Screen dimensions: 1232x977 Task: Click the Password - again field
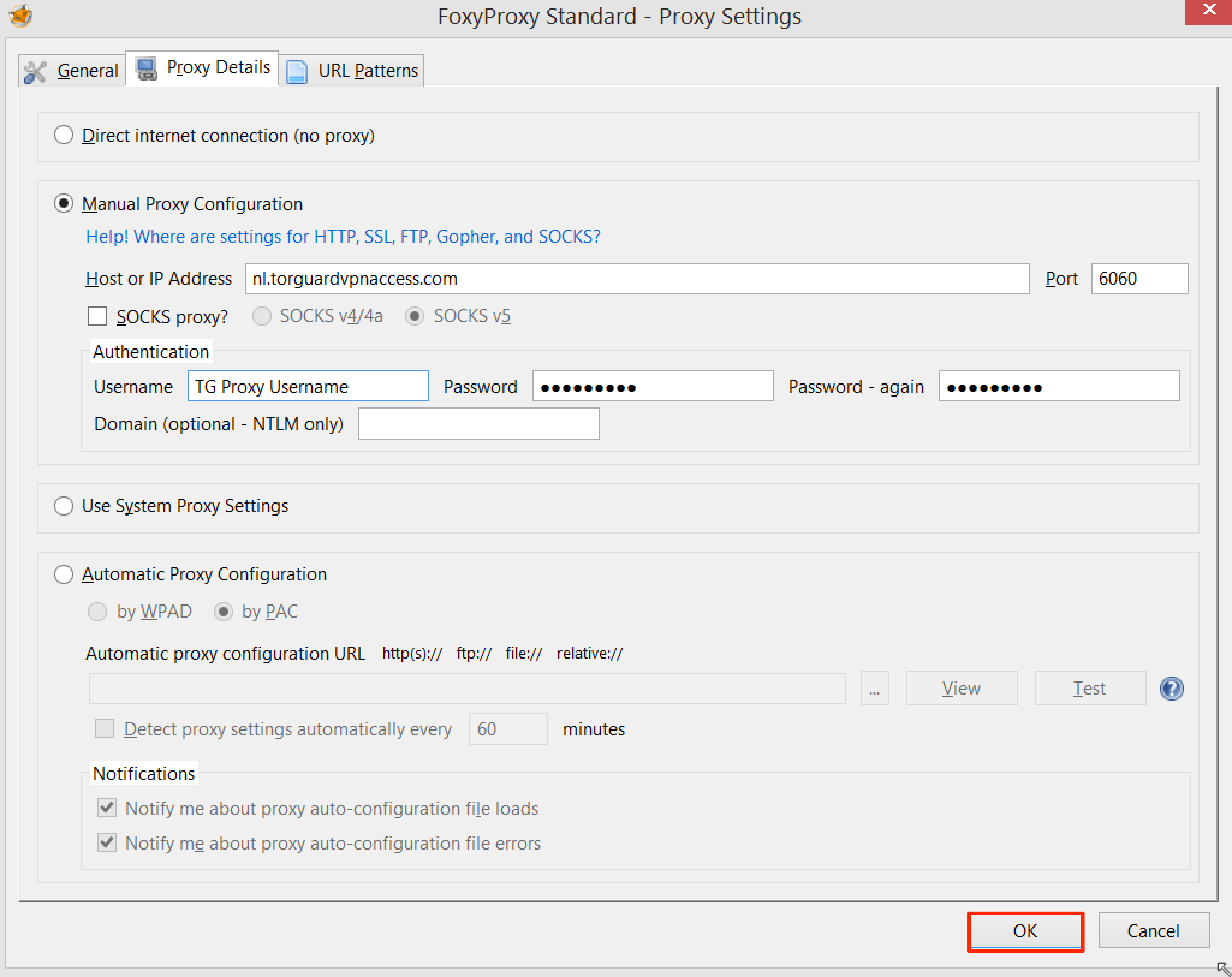click(x=1059, y=386)
